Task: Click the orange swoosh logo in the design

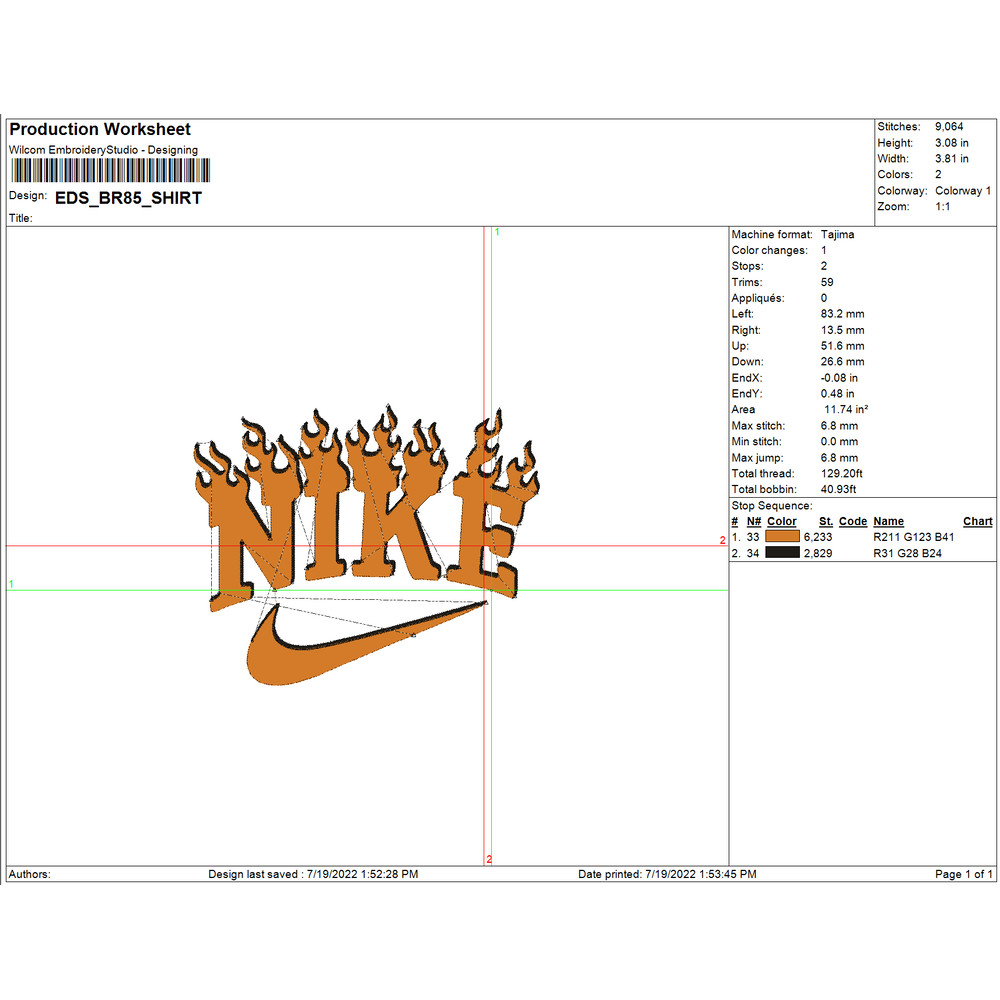Action: [x=330, y=652]
